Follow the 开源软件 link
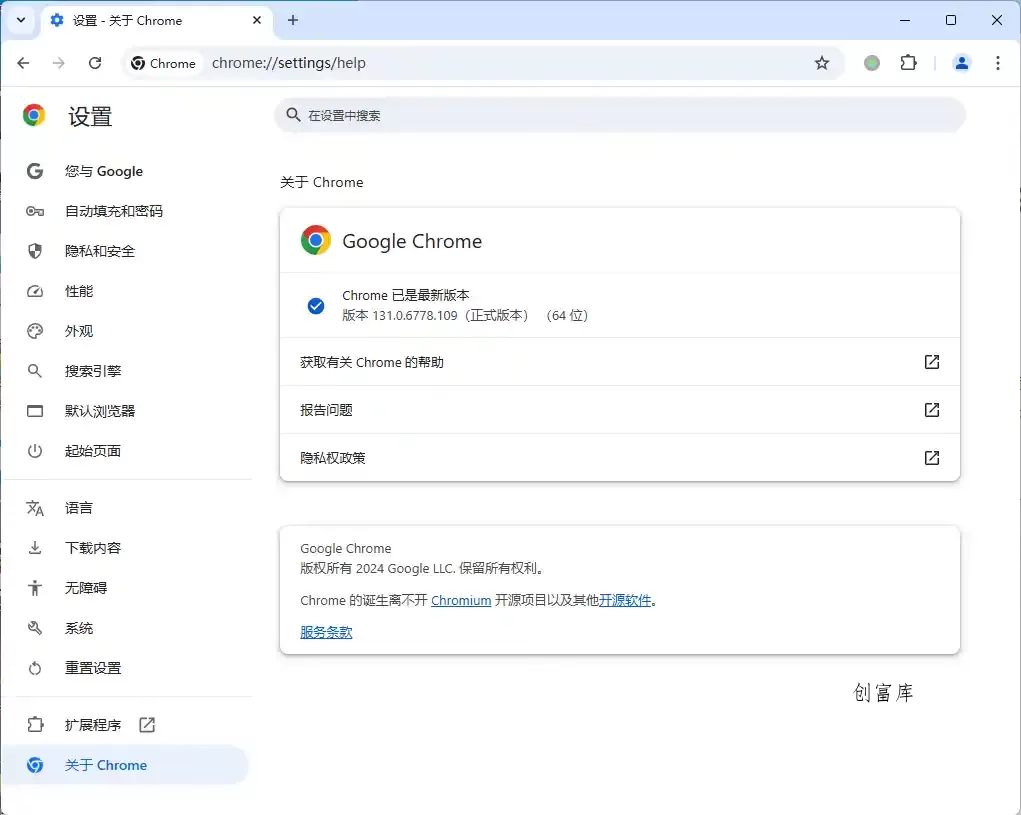The width and height of the screenshot is (1021, 815). (625, 600)
